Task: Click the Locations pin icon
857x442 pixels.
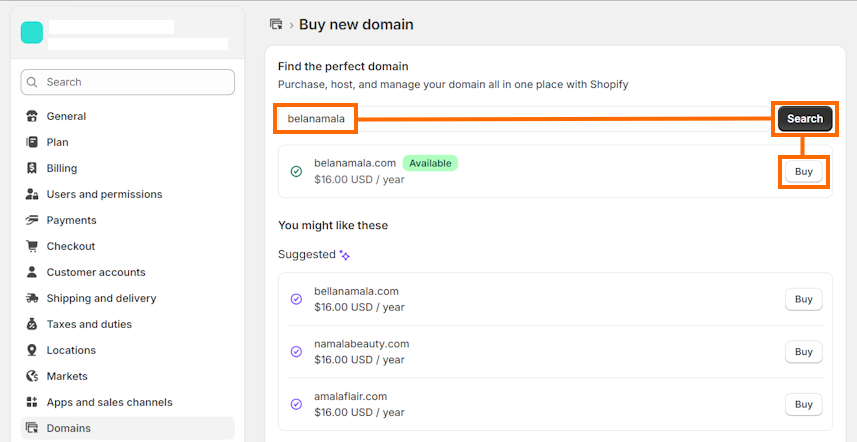Action: click(32, 350)
